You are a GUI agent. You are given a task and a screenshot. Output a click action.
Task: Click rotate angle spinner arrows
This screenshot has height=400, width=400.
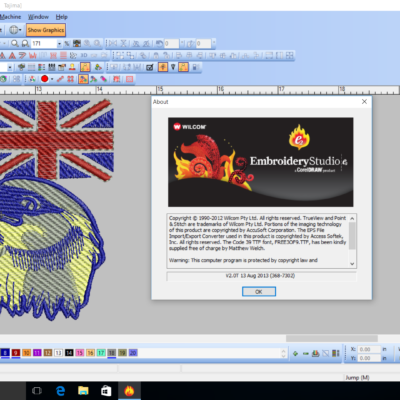(x=182, y=43)
